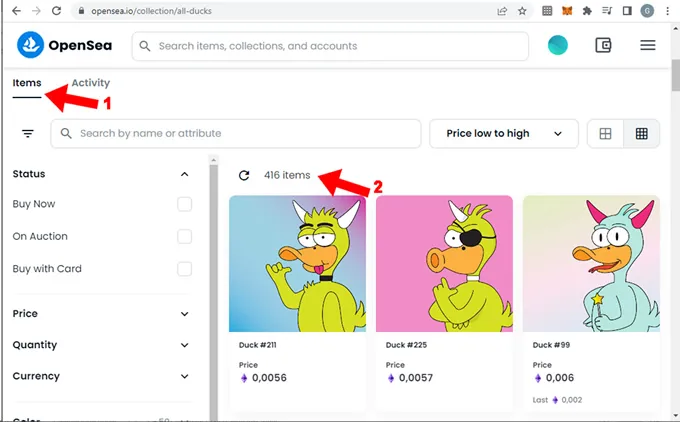Bookmark this page with star icon

(x=523, y=11)
